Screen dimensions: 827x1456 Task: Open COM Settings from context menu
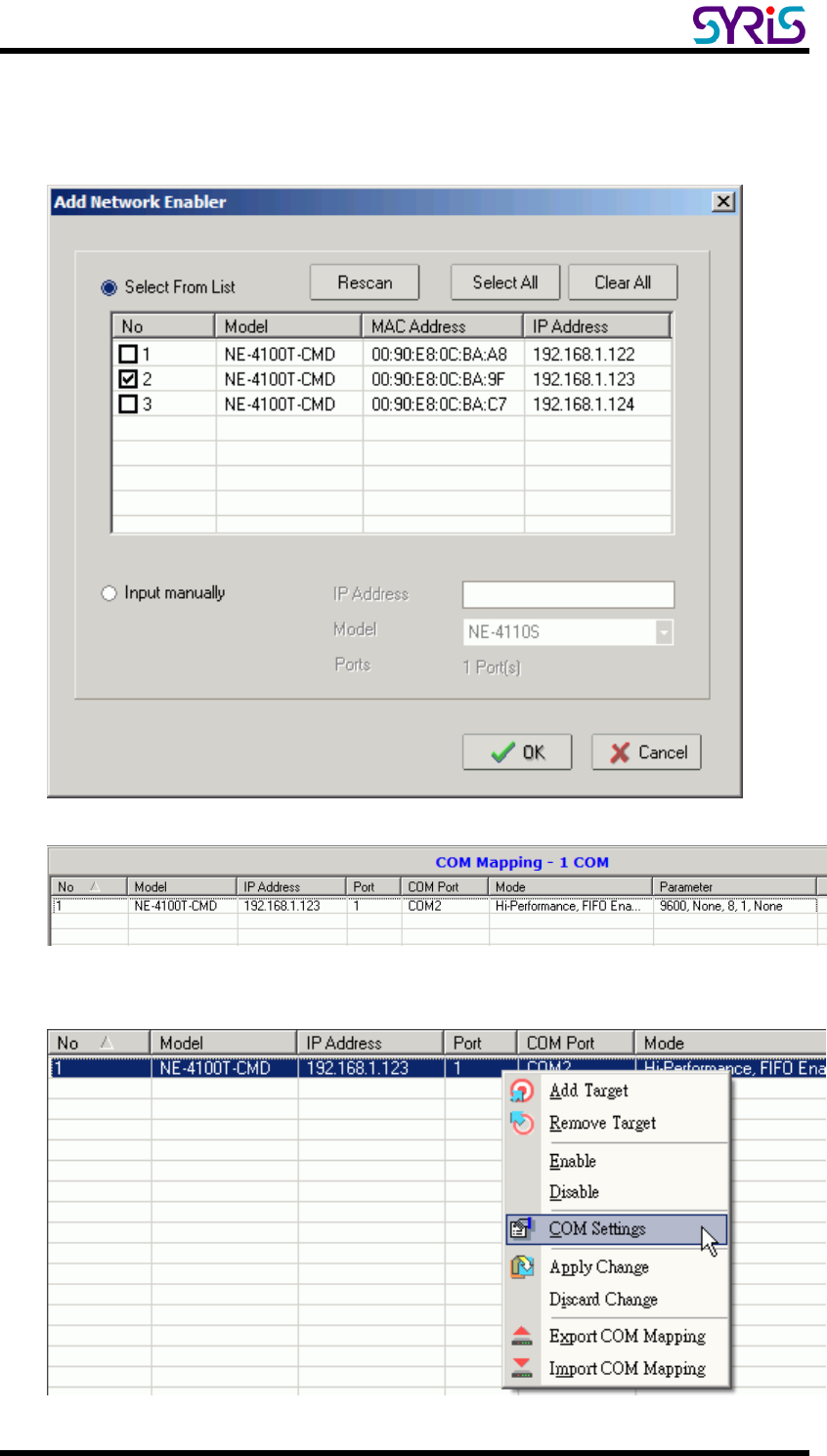coord(617,1229)
